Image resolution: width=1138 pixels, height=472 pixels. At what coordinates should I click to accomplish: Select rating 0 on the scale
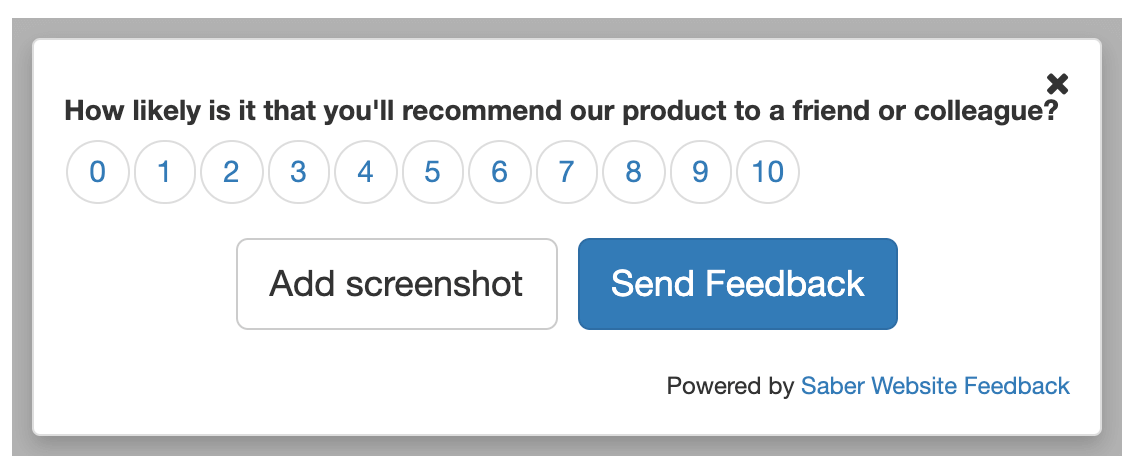pyautogui.click(x=98, y=173)
